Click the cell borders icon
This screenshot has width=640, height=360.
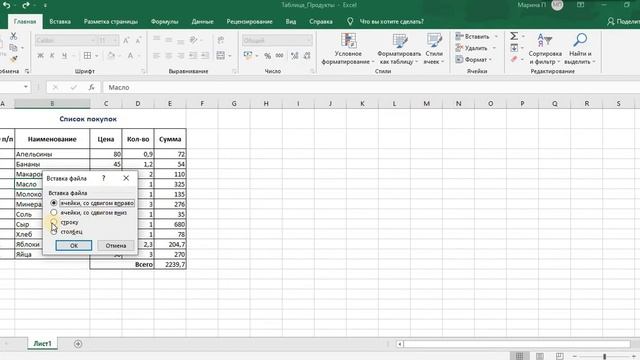[87, 56]
